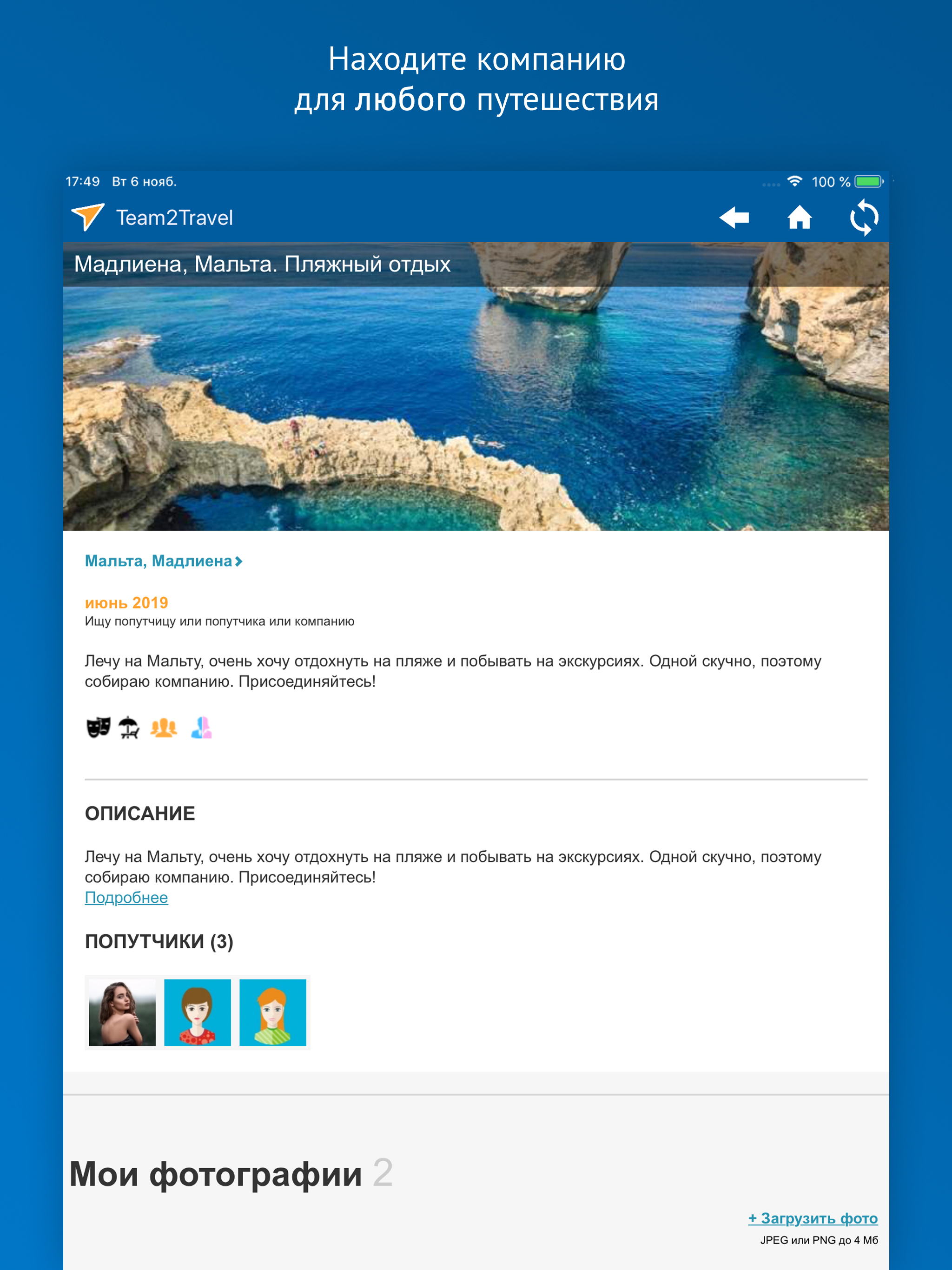Tap the theater masks interest icon
952x1270 pixels.
[x=98, y=728]
